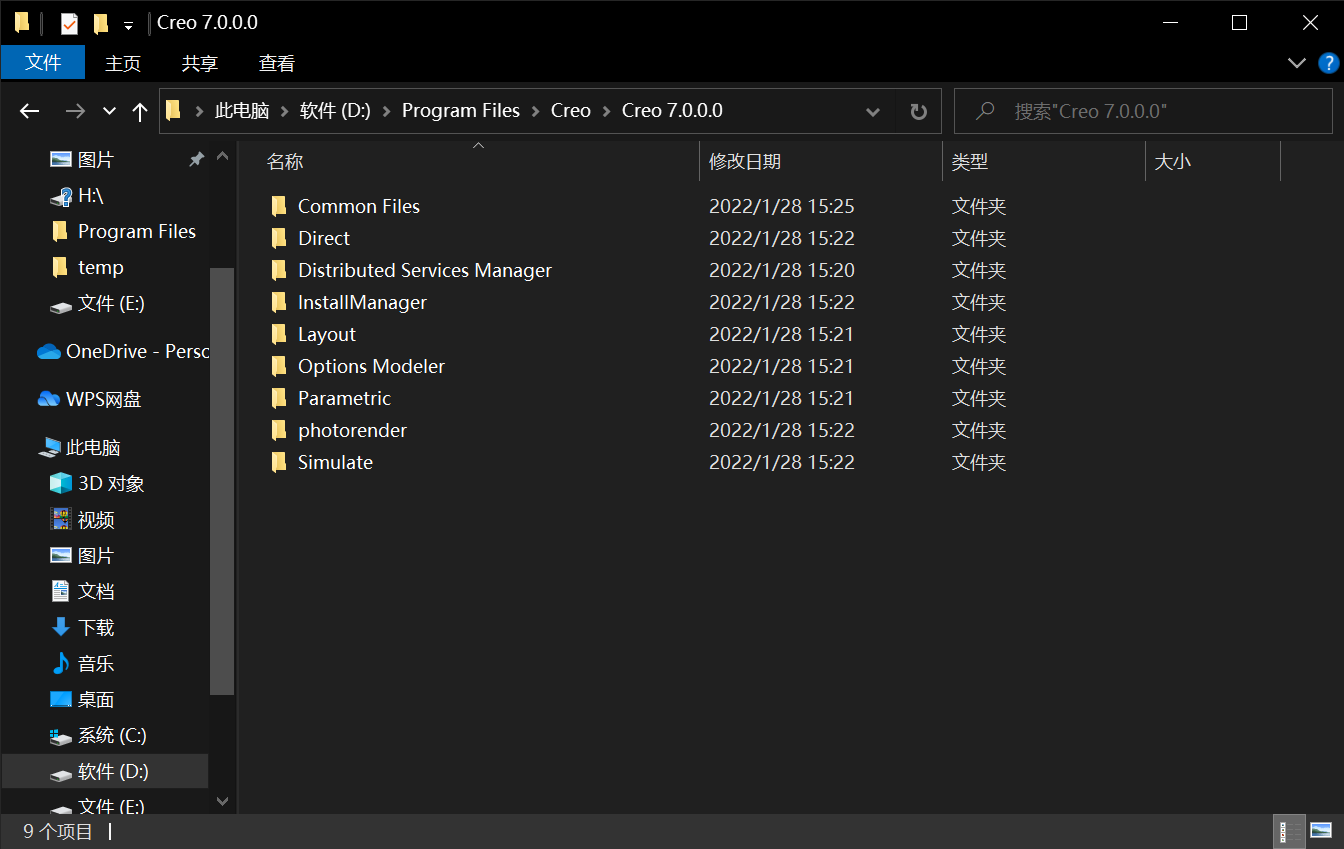Click 此电脑 in the address bar
The width and height of the screenshot is (1344, 849).
click(x=242, y=111)
